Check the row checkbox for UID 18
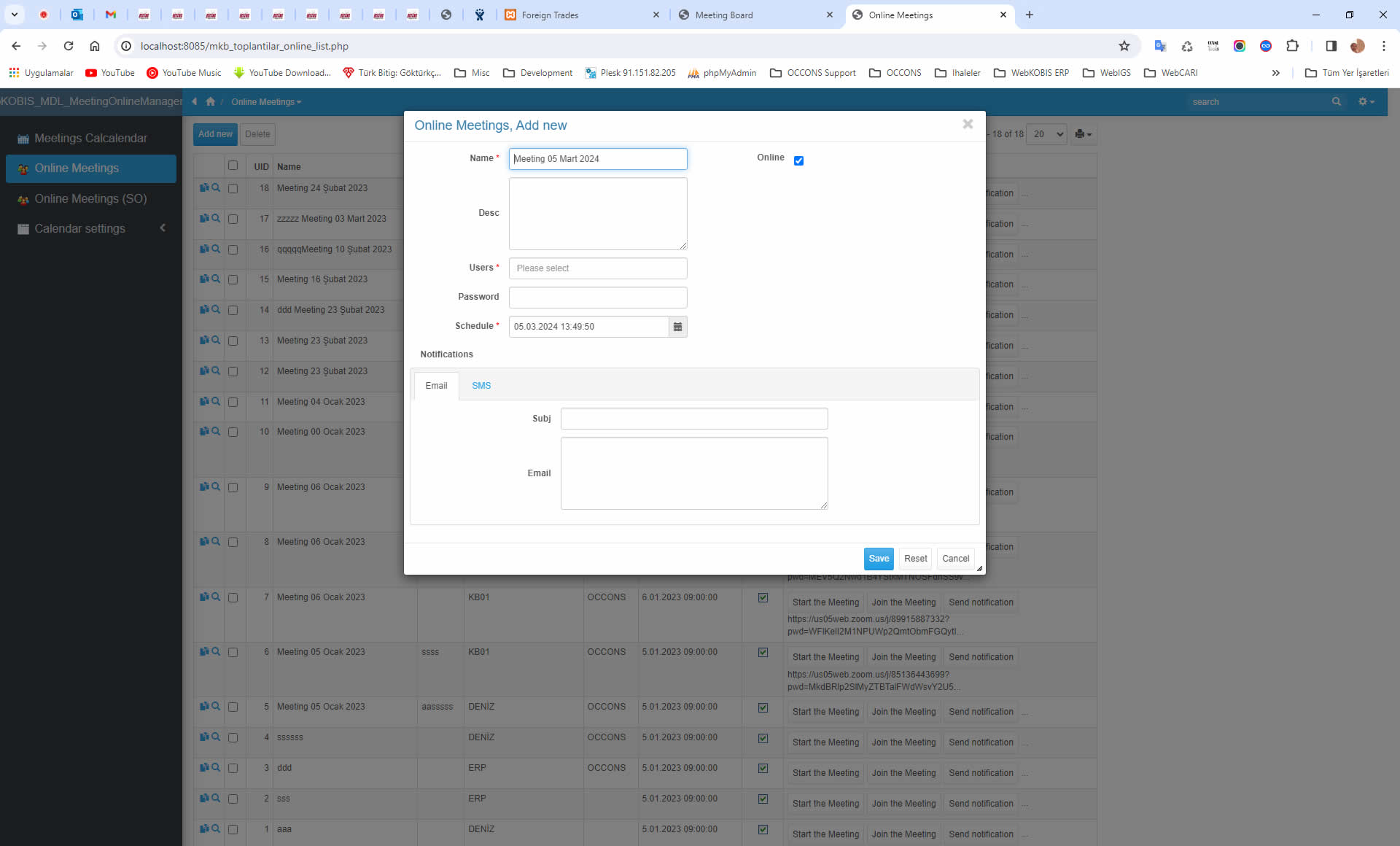Viewport: 1400px width, 846px height. coord(233,188)
